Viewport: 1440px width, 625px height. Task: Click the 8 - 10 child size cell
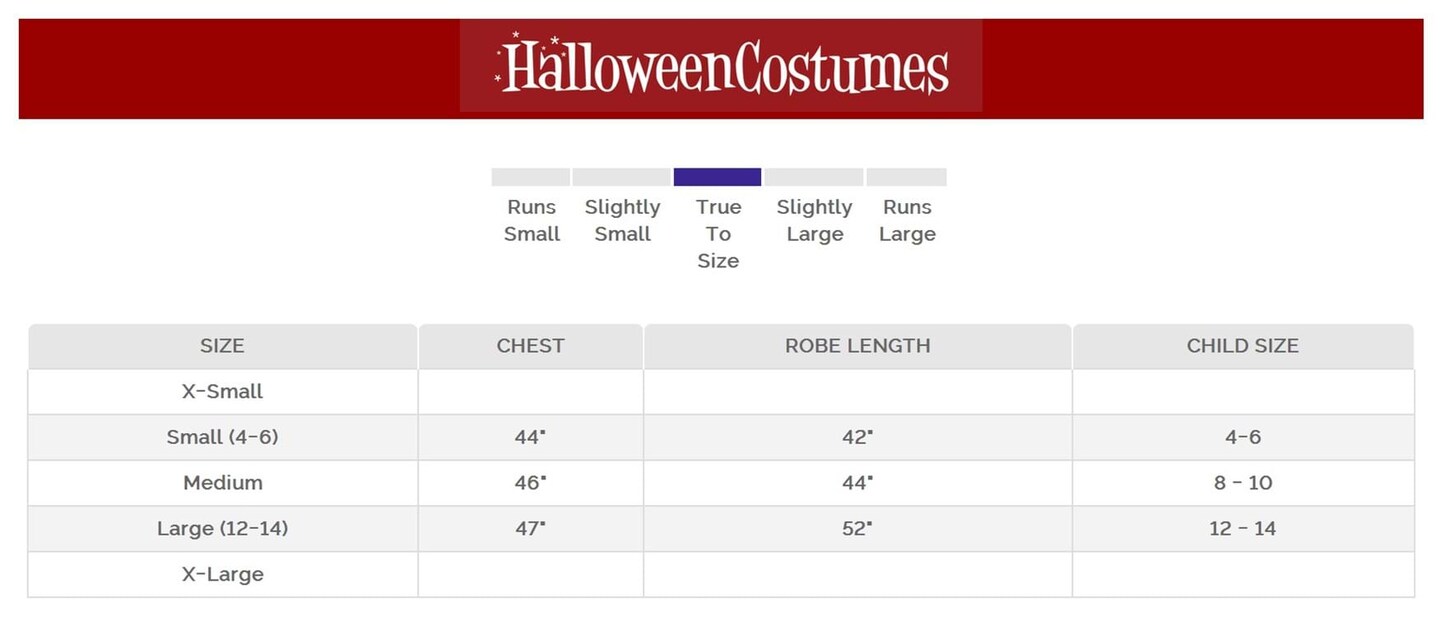pyautogui.click(x=1242, y=483)
